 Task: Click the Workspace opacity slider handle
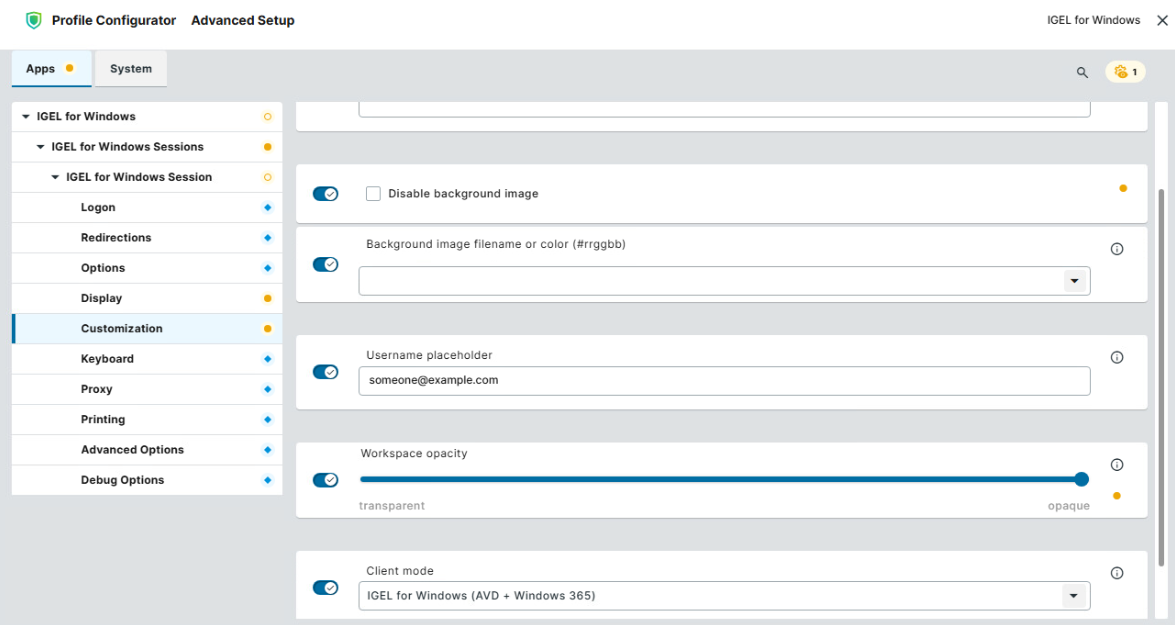pyautogui.click(x=1081, y=479)
